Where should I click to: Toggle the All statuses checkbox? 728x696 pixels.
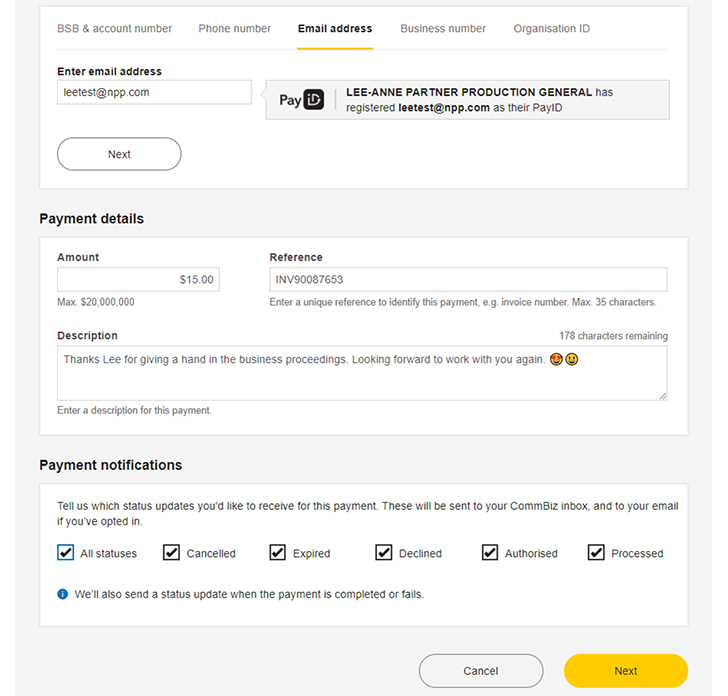(x=66, y=552)
